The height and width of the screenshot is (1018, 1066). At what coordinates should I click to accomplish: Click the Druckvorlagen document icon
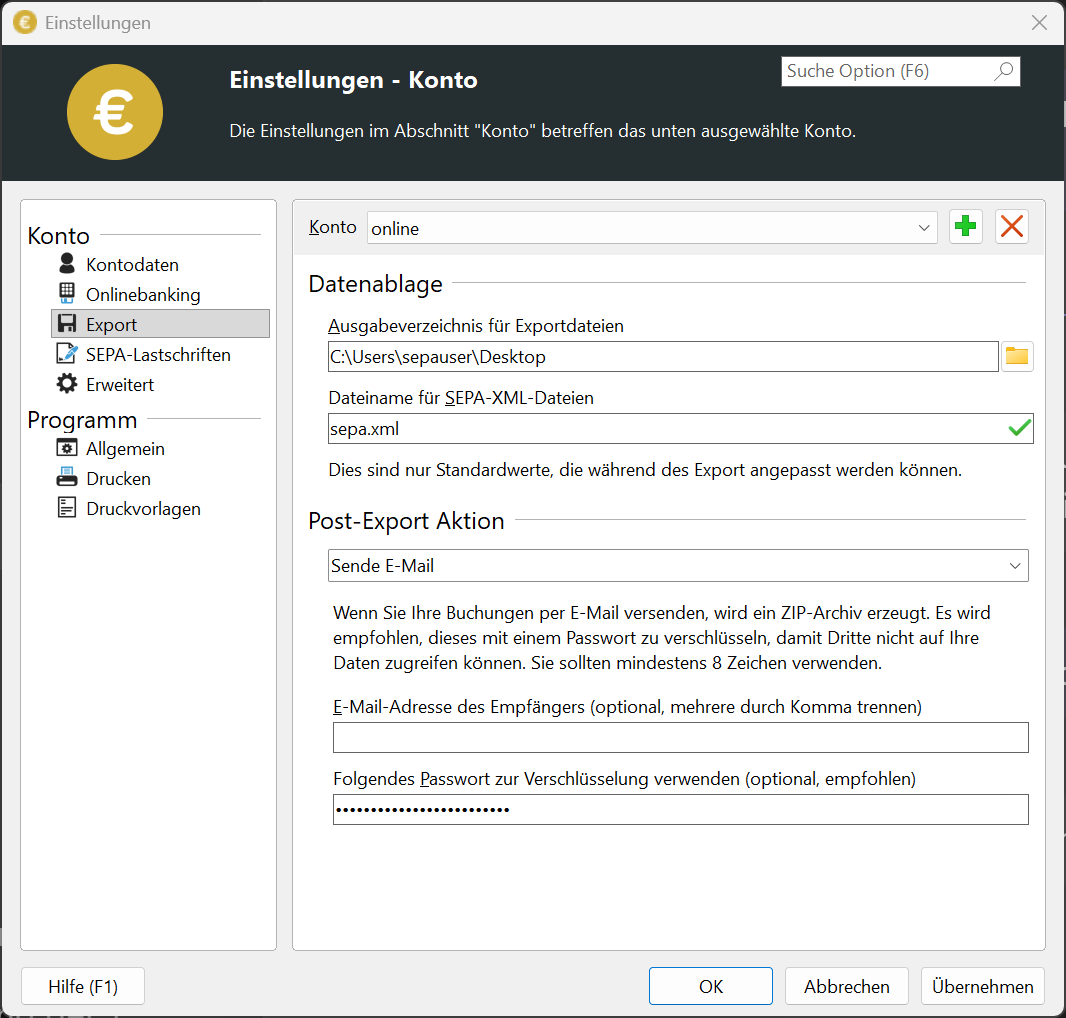67,508
